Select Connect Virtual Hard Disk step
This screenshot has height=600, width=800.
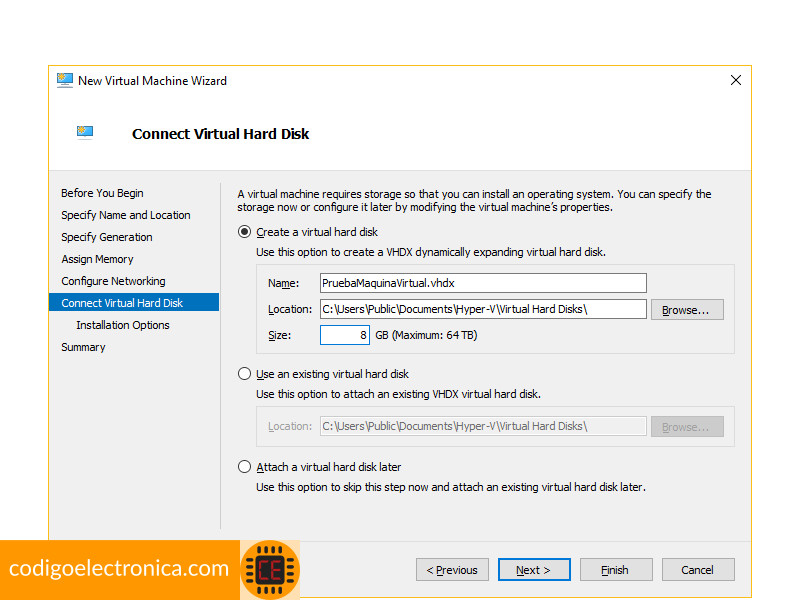pos(134,303)
